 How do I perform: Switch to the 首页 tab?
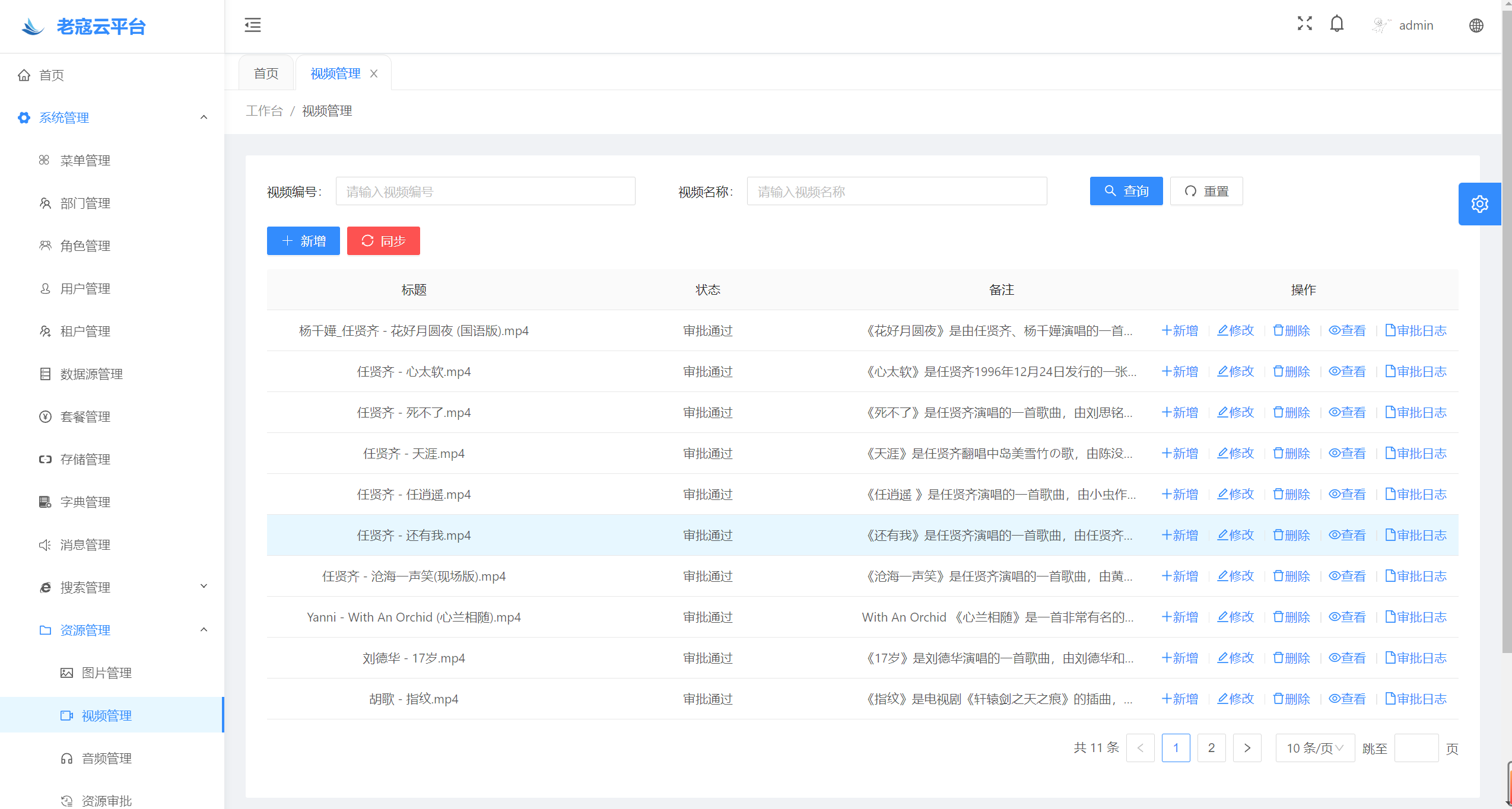click(266, 74)
